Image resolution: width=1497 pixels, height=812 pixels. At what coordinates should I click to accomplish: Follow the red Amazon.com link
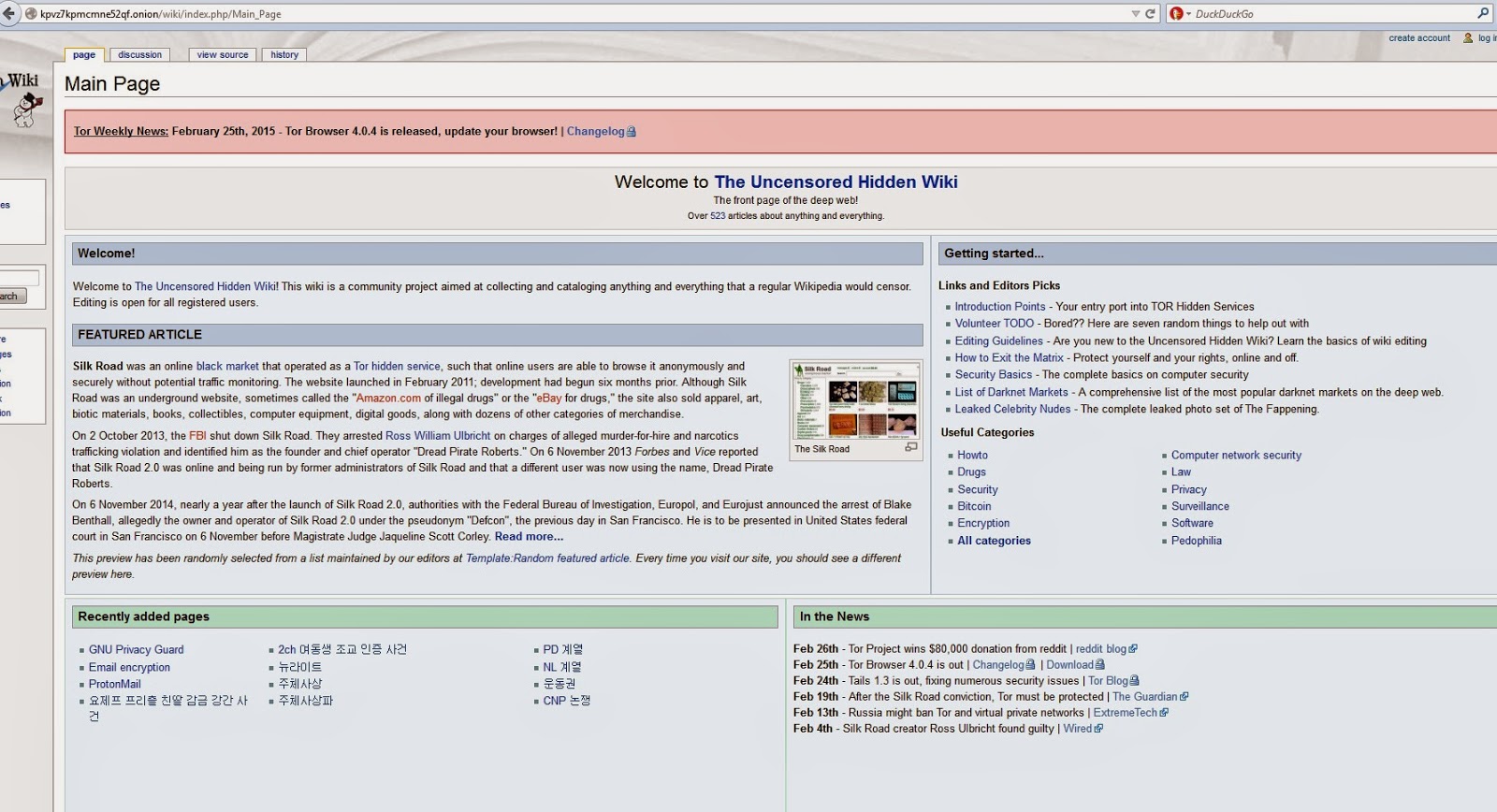tap(388, 399)
